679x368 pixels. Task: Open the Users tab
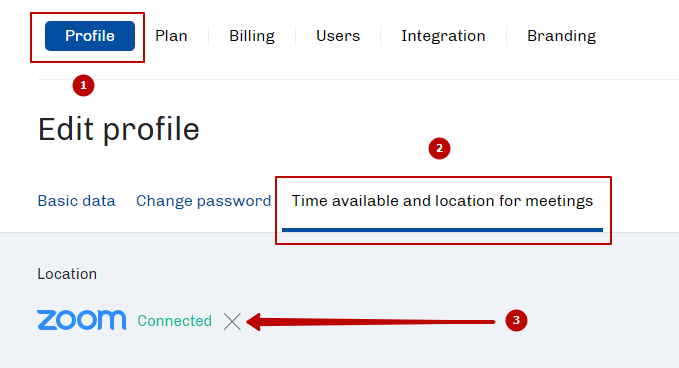point(338,36)
